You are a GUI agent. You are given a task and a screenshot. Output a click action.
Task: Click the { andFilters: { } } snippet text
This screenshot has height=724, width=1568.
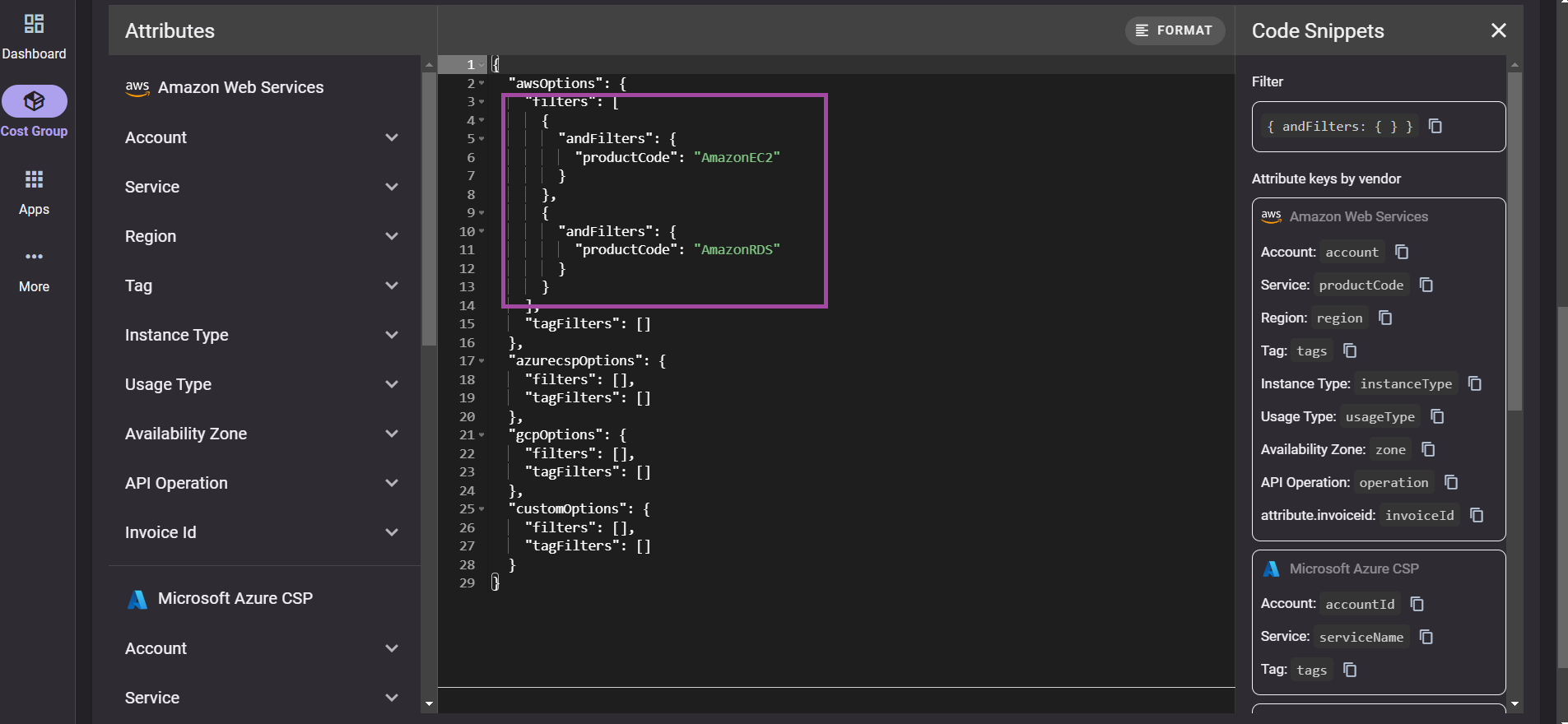1339,126
